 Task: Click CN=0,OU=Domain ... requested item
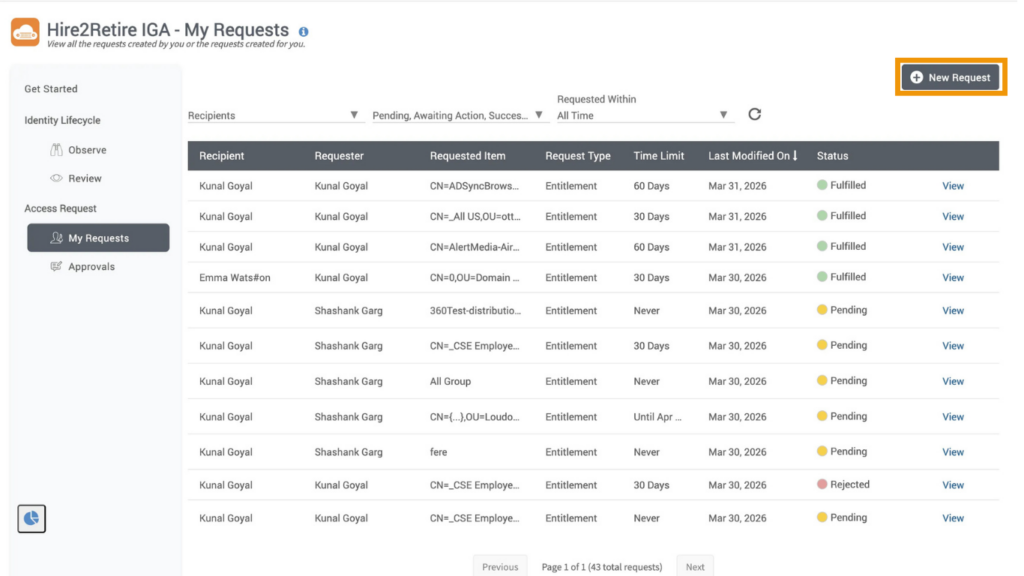(x=474, y=278)
